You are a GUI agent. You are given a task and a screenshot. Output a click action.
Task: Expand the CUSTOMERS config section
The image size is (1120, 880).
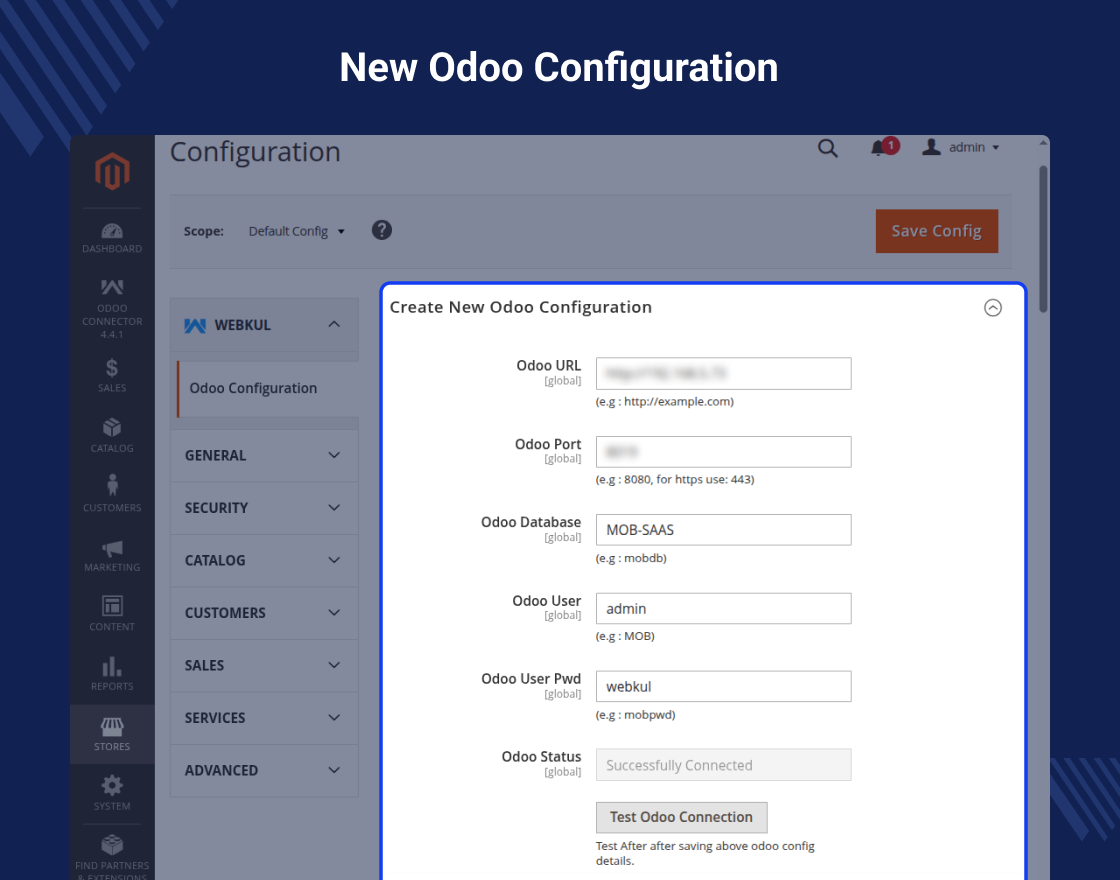tap(264, 613)
